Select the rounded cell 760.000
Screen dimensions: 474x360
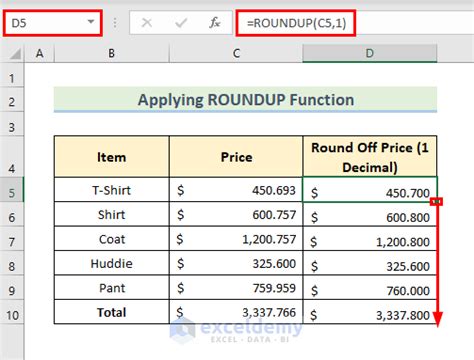click(x=370, y=287)
